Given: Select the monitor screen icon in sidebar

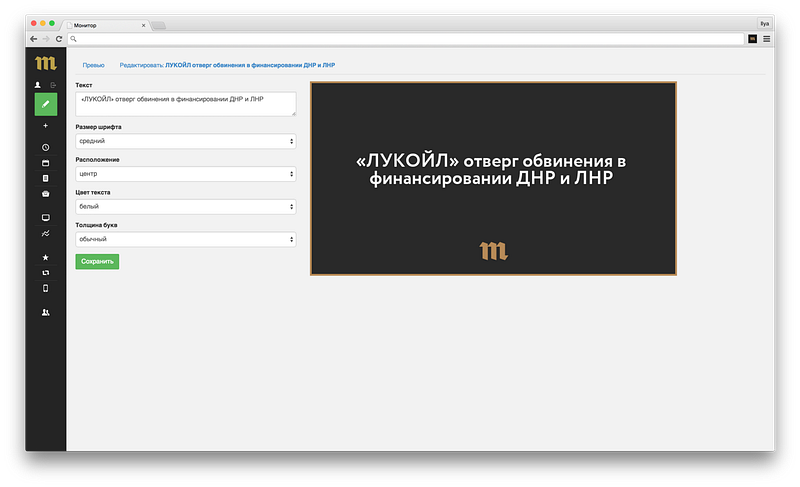Looking at the screenshot, I should click(x=45, y=218).
